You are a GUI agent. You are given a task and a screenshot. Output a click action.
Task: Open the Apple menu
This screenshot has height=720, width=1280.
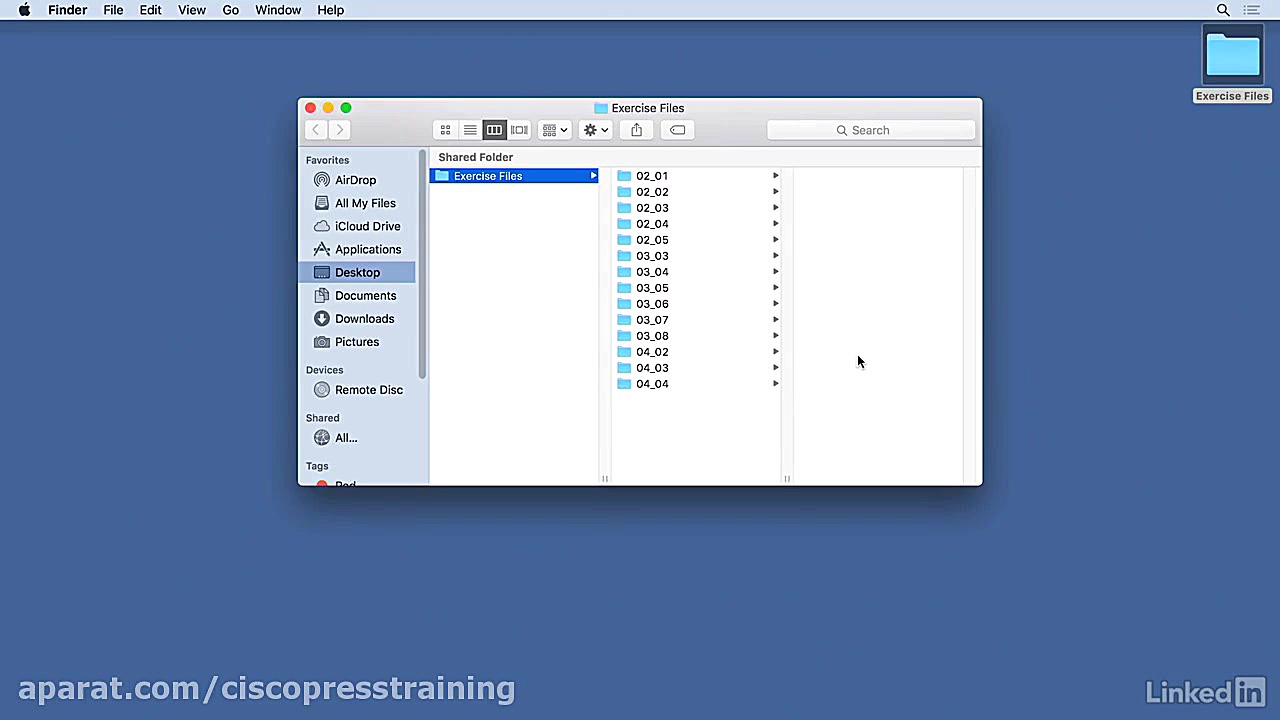24,10
